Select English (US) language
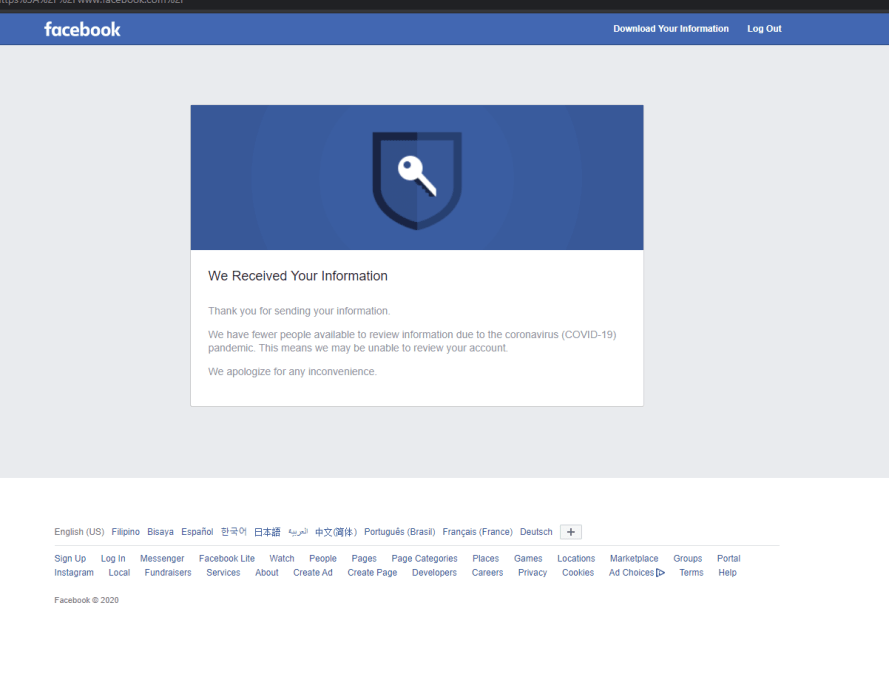This screenshot has height=677, width=889. [x=79, y=532]
